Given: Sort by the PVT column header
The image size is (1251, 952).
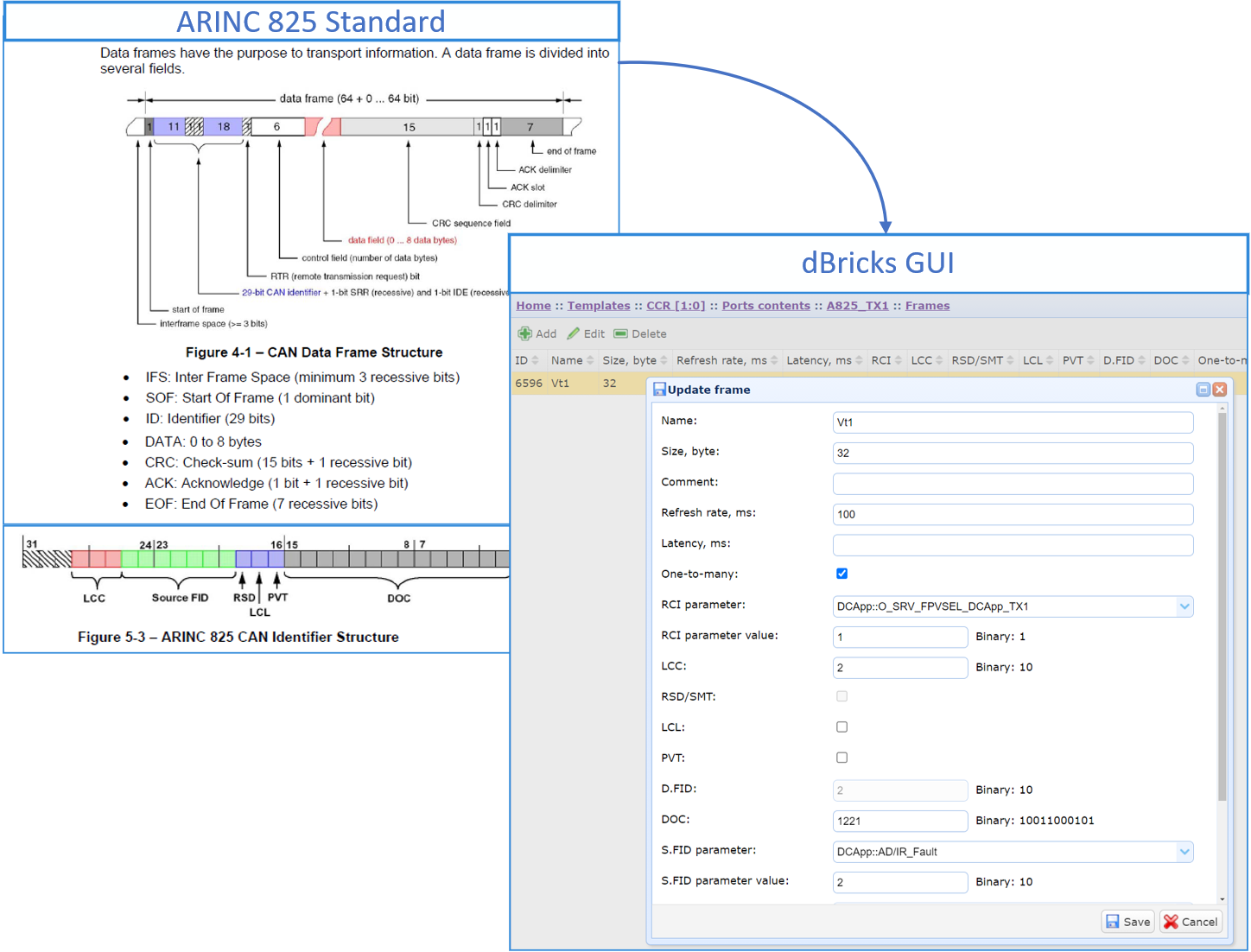Looking at the screenshot, I should (x=1078, y=360).
